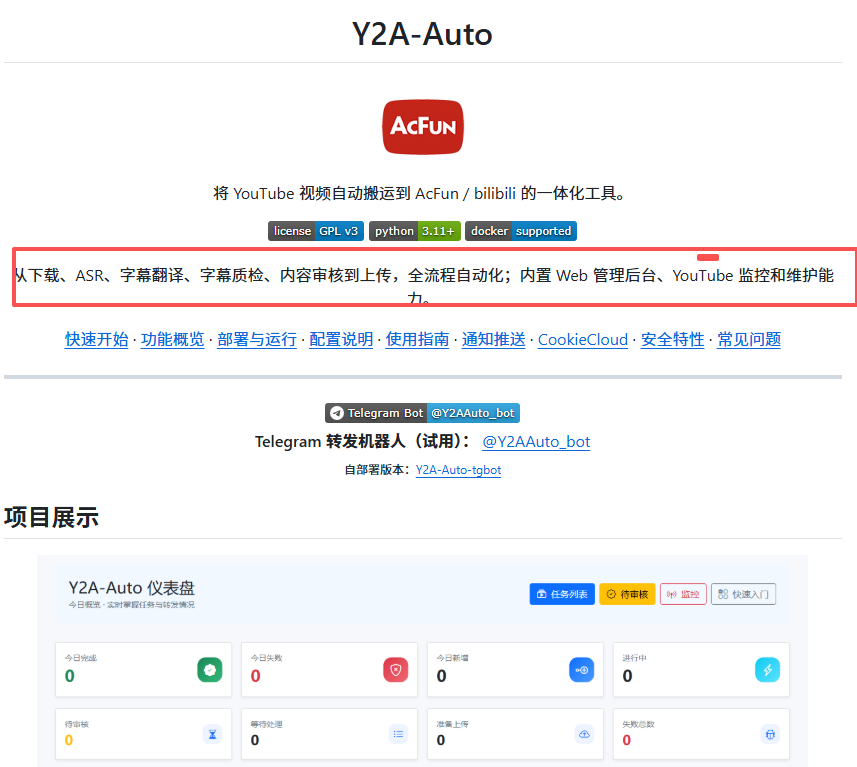Open the 快速开始 link

coord(96,339)
